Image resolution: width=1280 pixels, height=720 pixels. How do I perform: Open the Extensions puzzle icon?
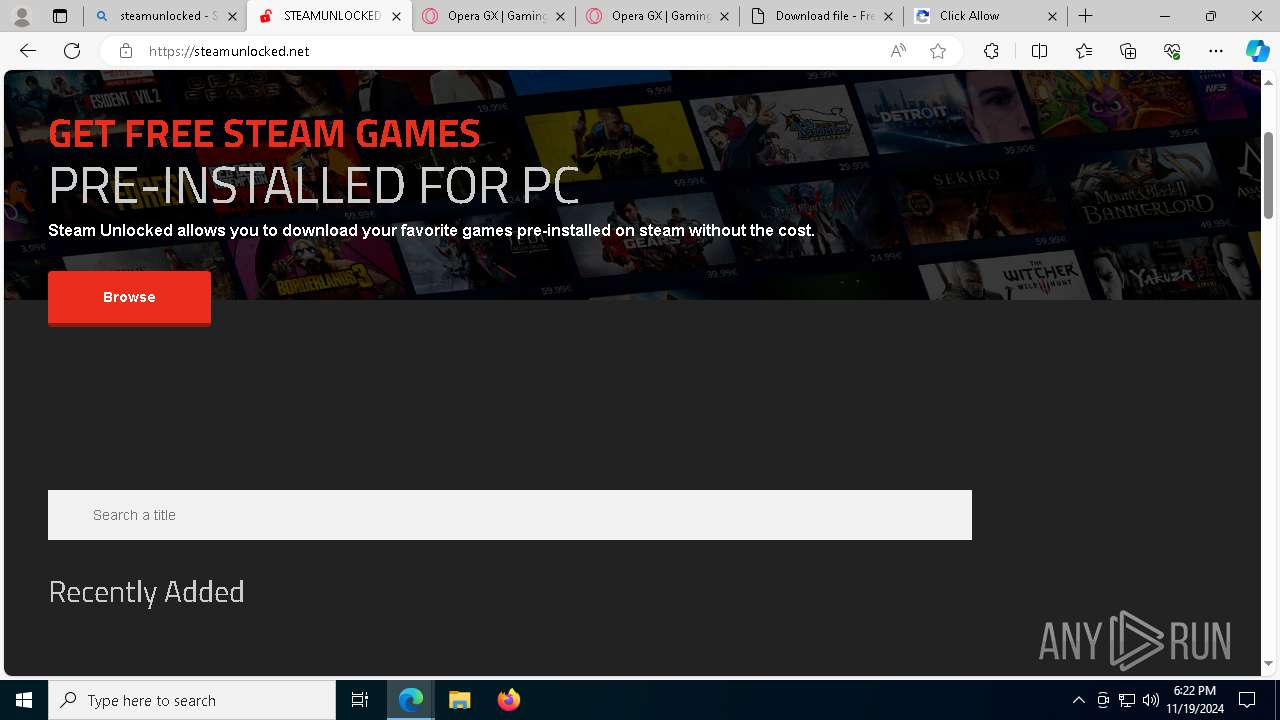point(991,51)
